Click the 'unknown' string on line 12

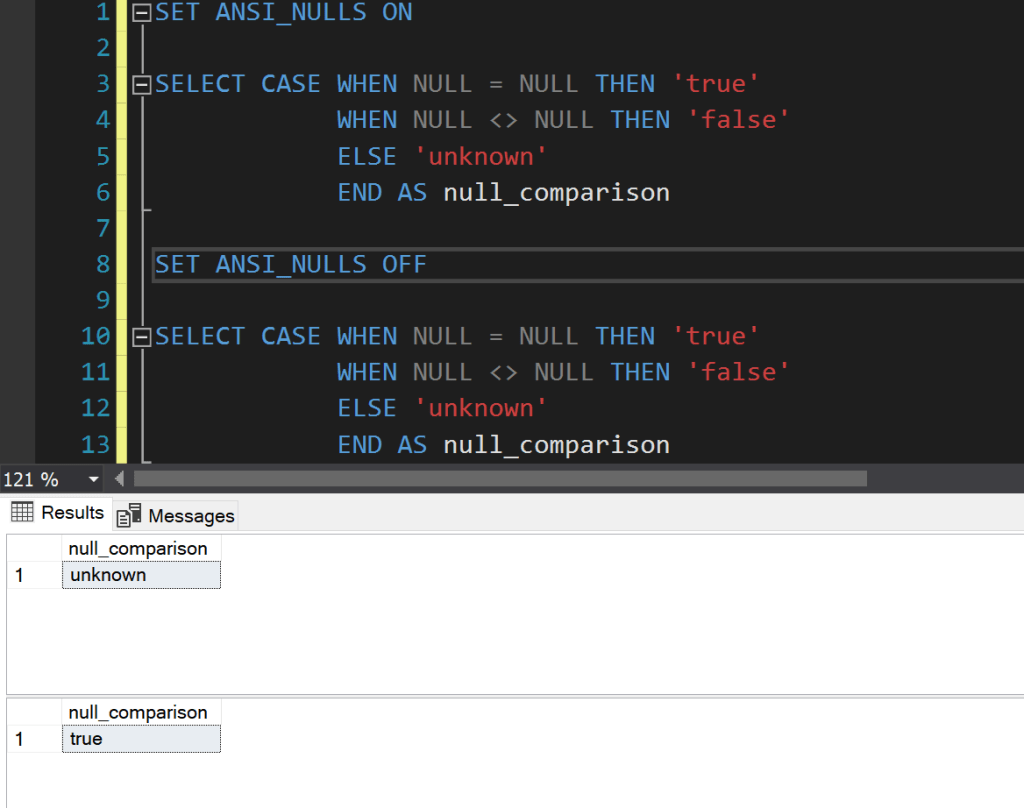[x=481, y=408]
